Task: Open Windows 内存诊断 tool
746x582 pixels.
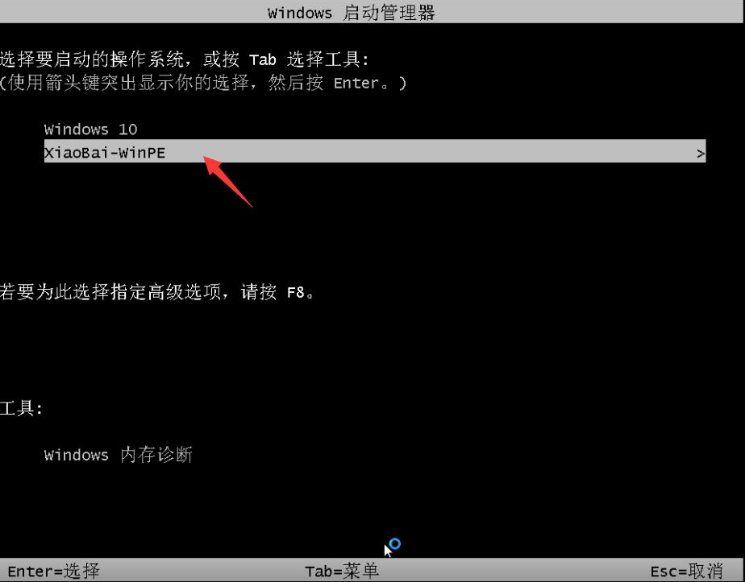Action: pyautogui.click(x=118, y=455)
